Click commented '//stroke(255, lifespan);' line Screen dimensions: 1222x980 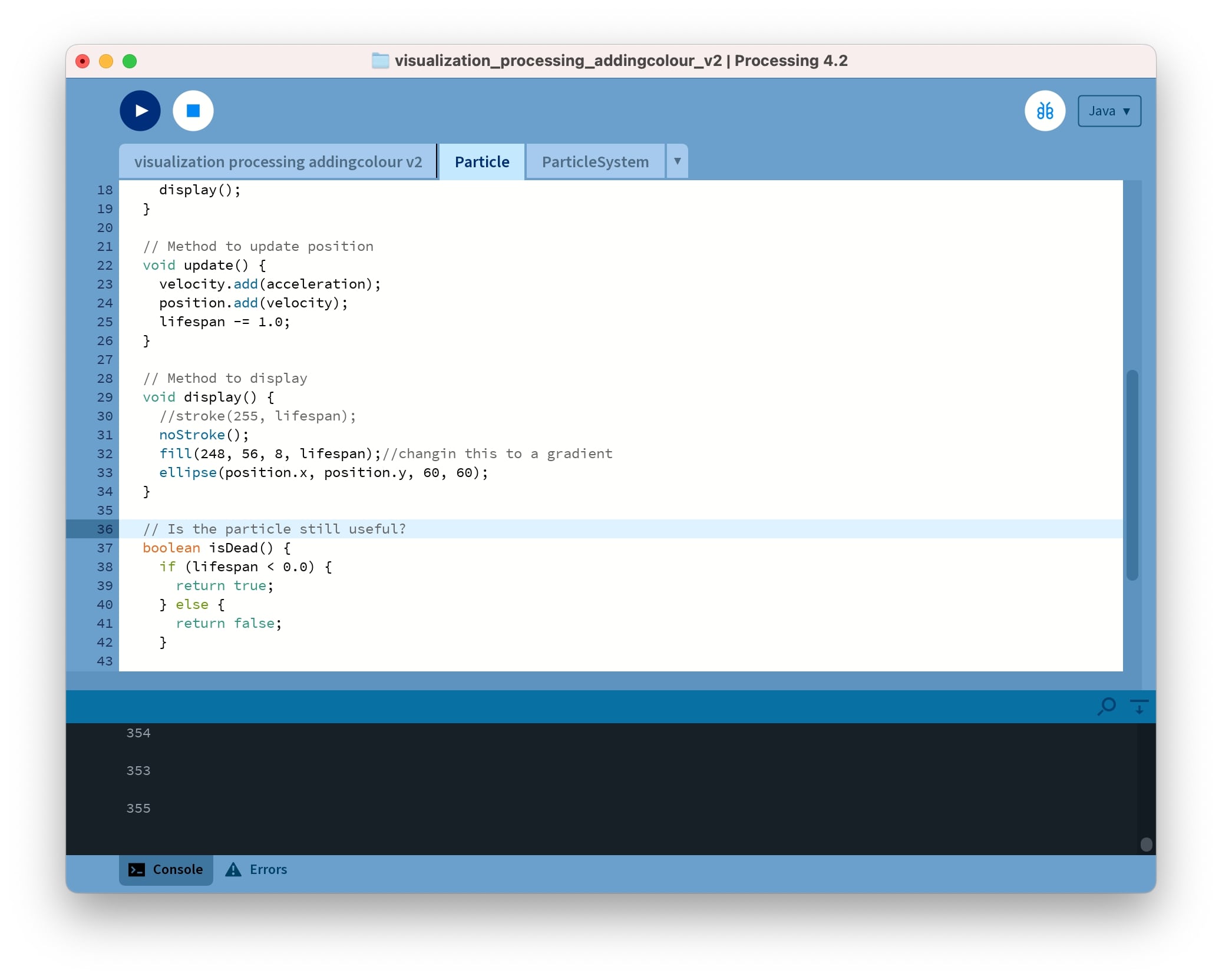pos(257,416)
